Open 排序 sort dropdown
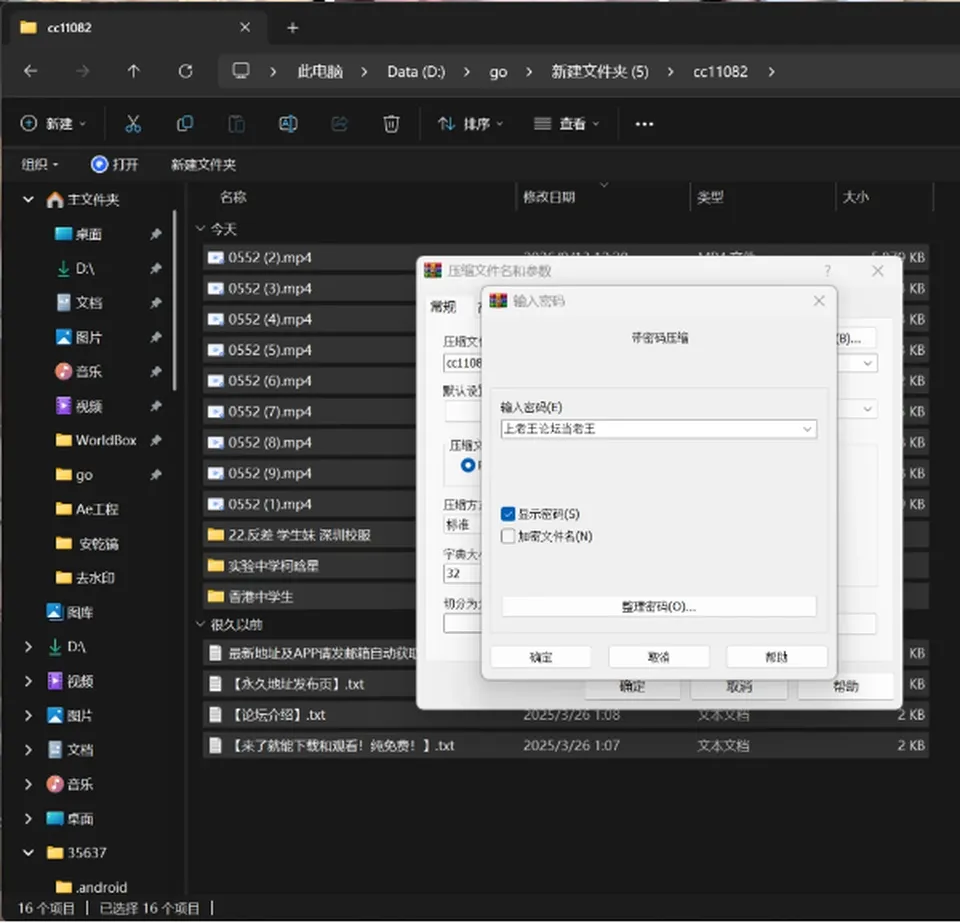Screen dimensions: 960x923 (471, 124)
